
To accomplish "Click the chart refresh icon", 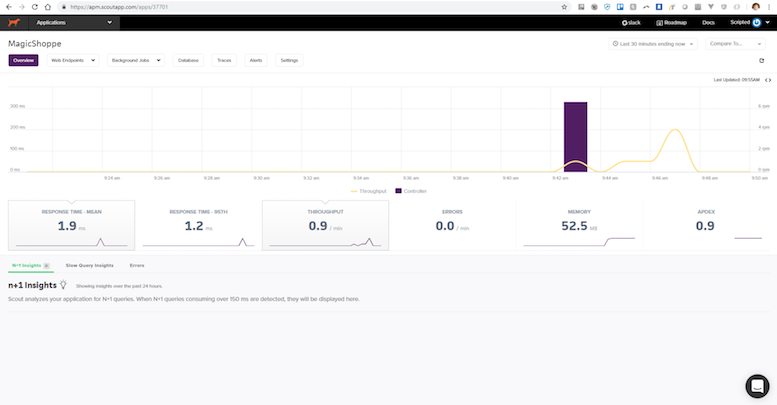I will click(x=762, y=60).
